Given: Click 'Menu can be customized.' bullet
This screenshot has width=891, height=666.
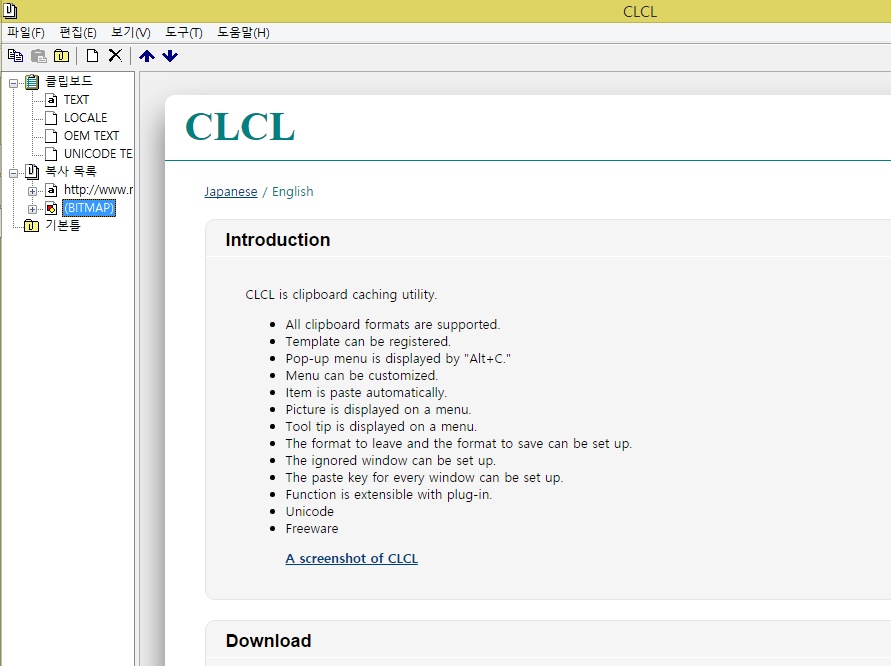Looking at the screenshot, I should pyautogui.click(x=361, y=376).
